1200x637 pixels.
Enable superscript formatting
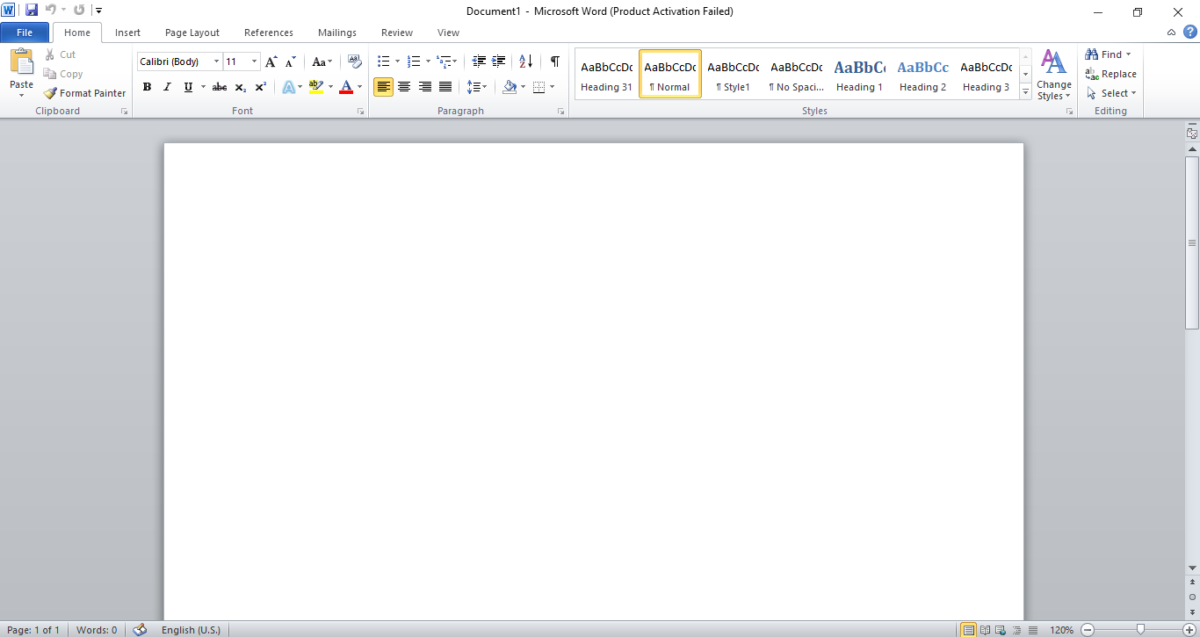pos(260,87)
